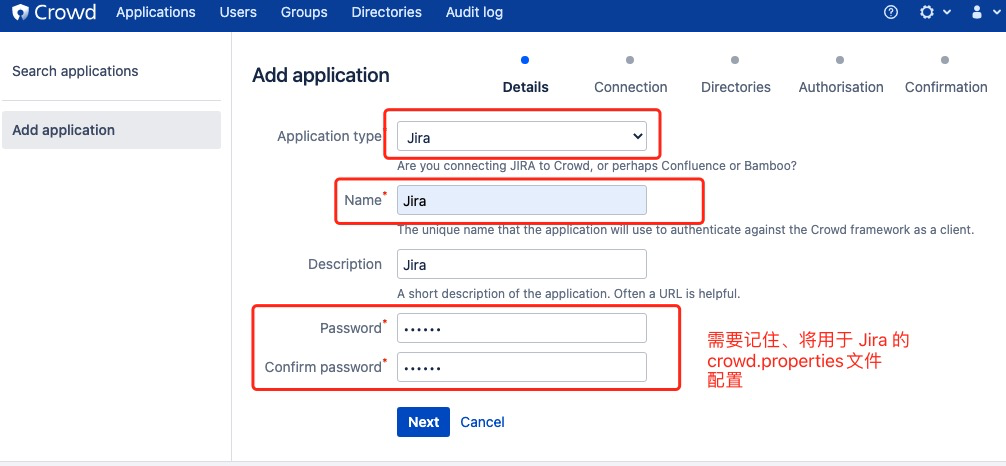Select Search applications in the sidebar
The width and height of the screenshot is (1006, 466).
coord(75,71)
